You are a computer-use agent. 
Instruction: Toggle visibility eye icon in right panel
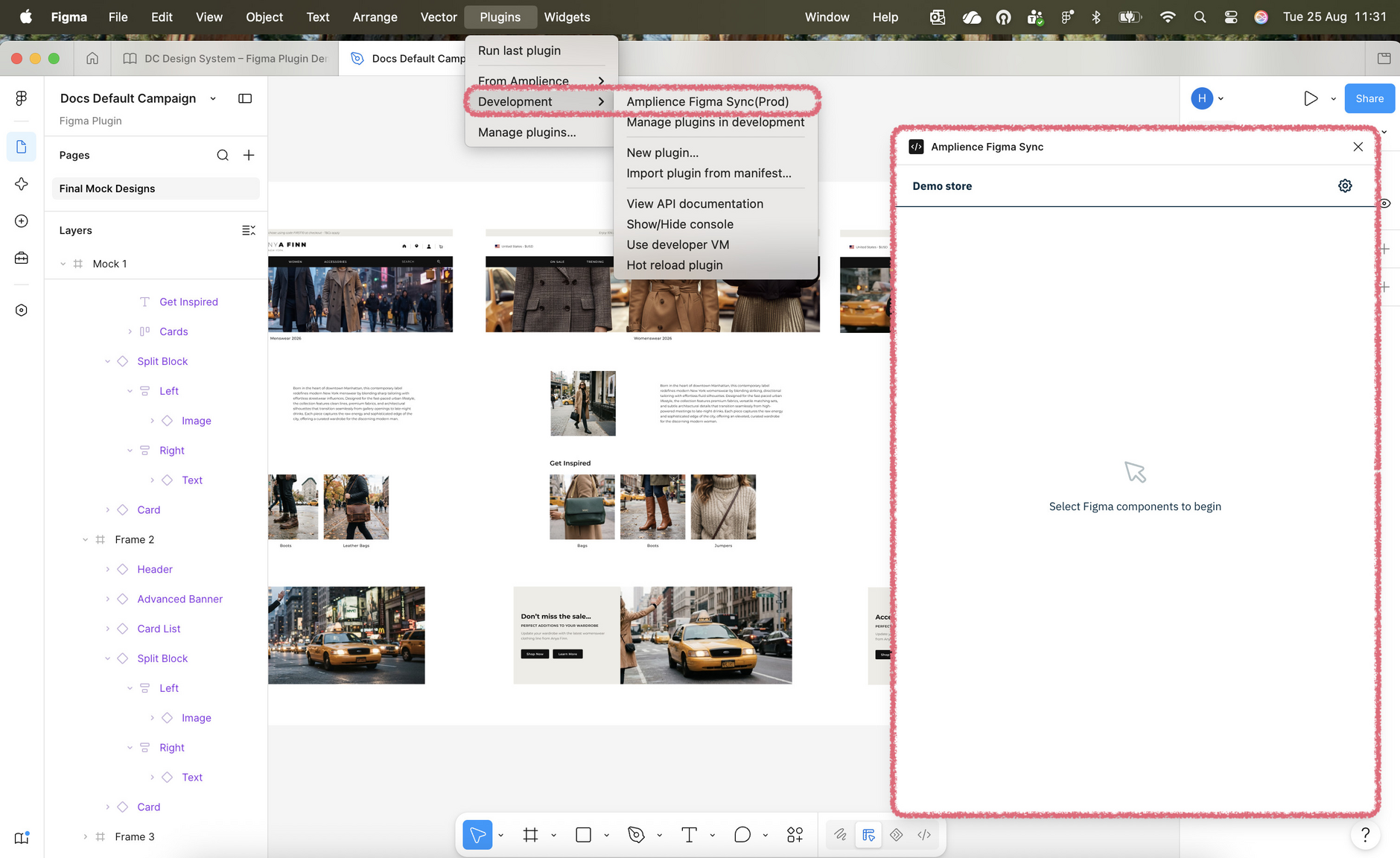click(1384, 203)
